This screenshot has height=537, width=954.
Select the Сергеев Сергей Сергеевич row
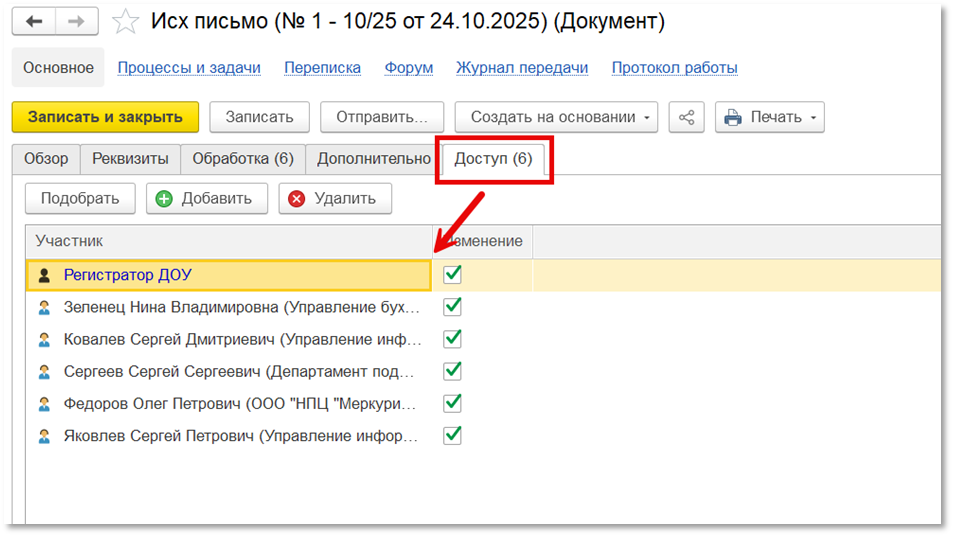point(483,372)
